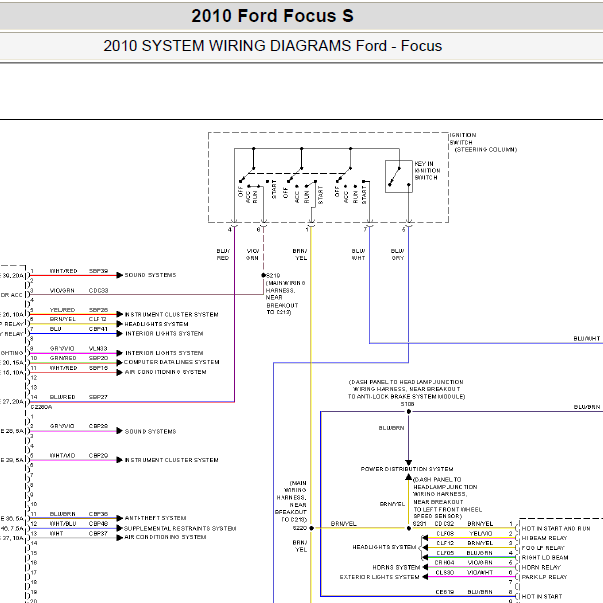The width and height of the screenshot is (603, 603).
Task: Click INTERIOR LIGHTS SYSTEM on the GRY/VIO VLN33 wire
Action: click(164, 353)
